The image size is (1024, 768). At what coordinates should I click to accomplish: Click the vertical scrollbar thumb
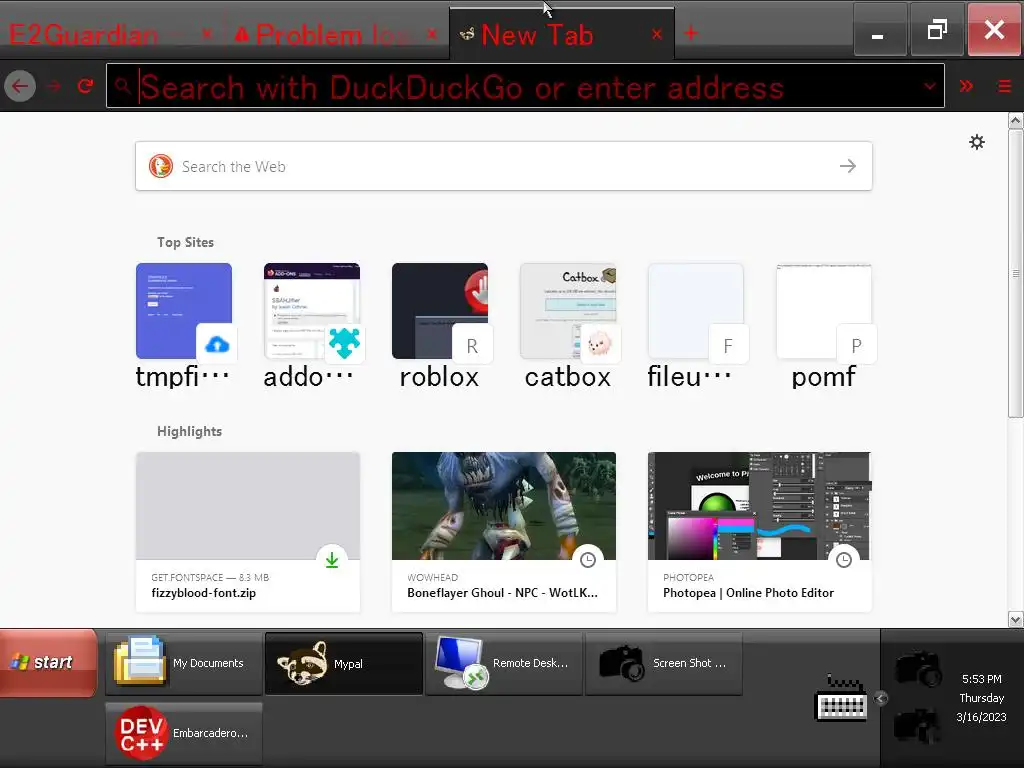coord(1016,273)
